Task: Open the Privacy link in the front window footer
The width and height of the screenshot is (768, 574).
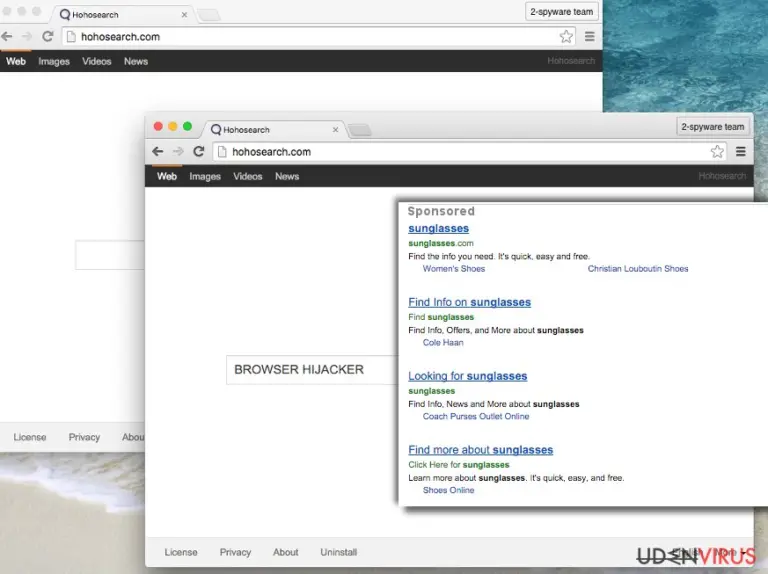Action: tap(235, 552)
